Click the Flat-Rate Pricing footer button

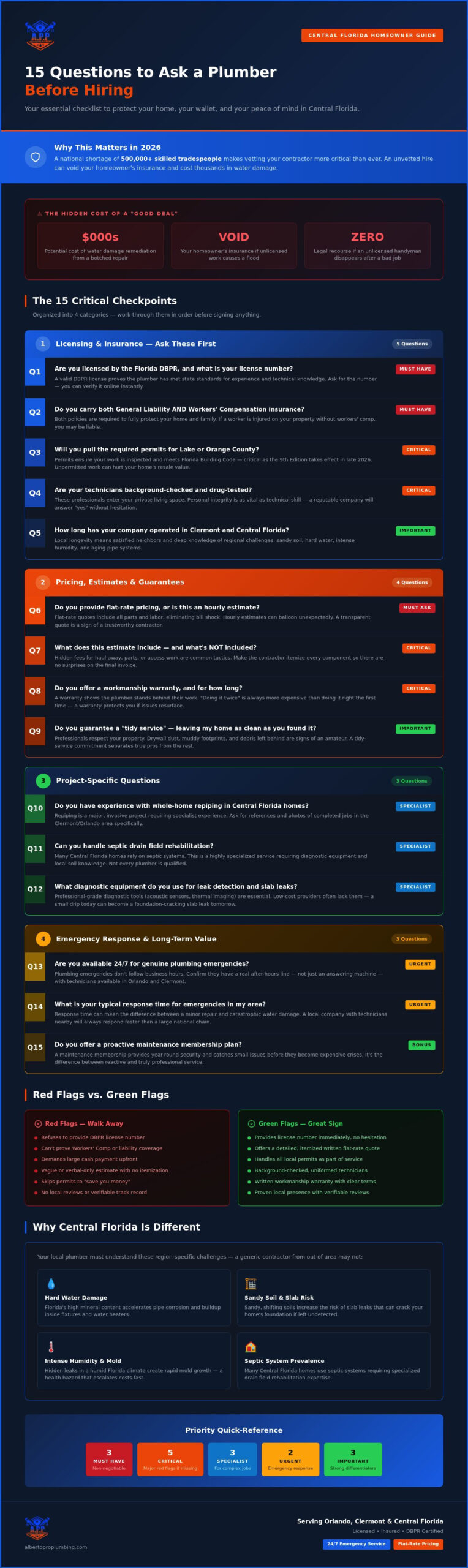(x=418, y=1543)
